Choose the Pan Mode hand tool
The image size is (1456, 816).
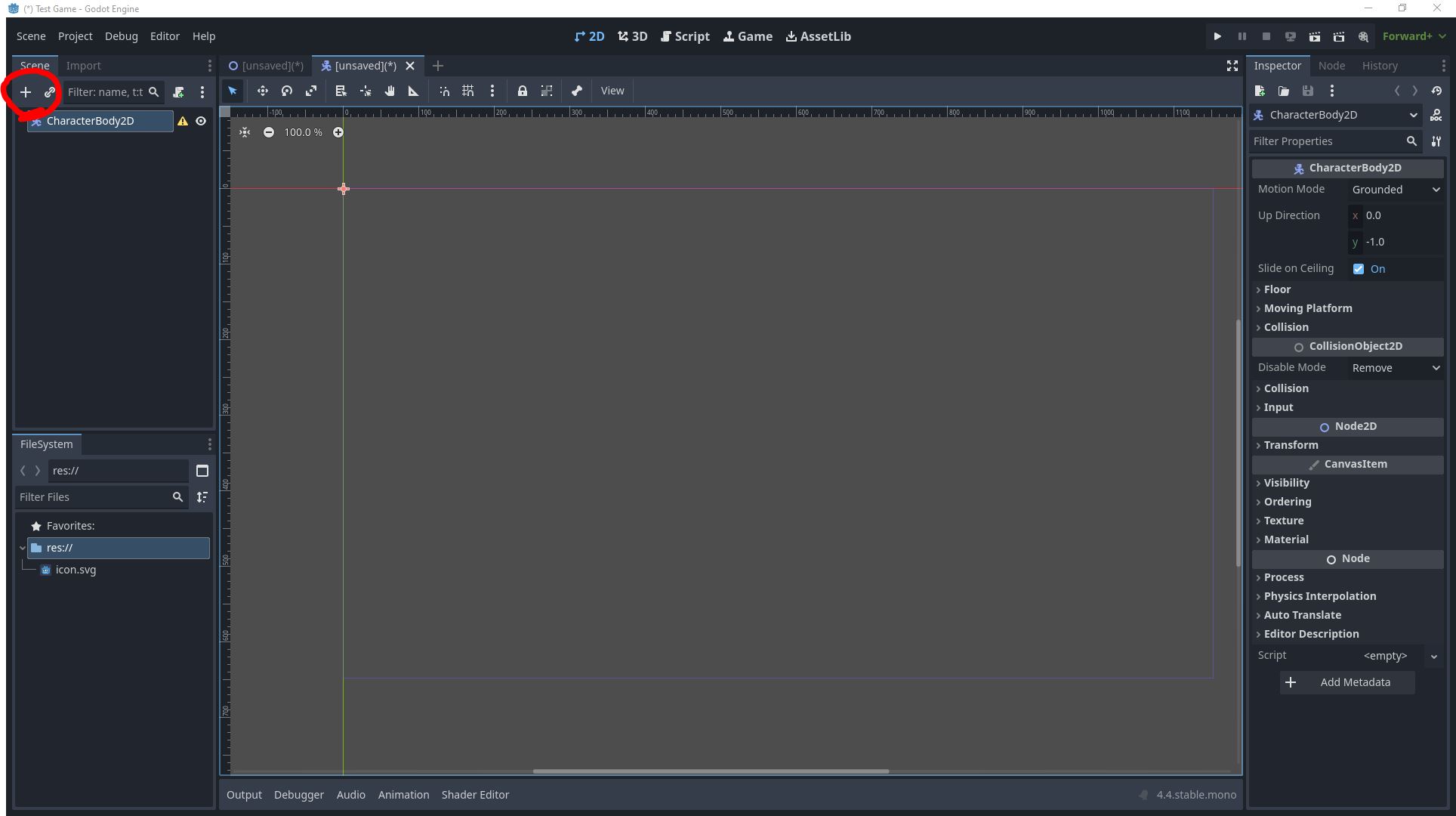pos(390,91)
